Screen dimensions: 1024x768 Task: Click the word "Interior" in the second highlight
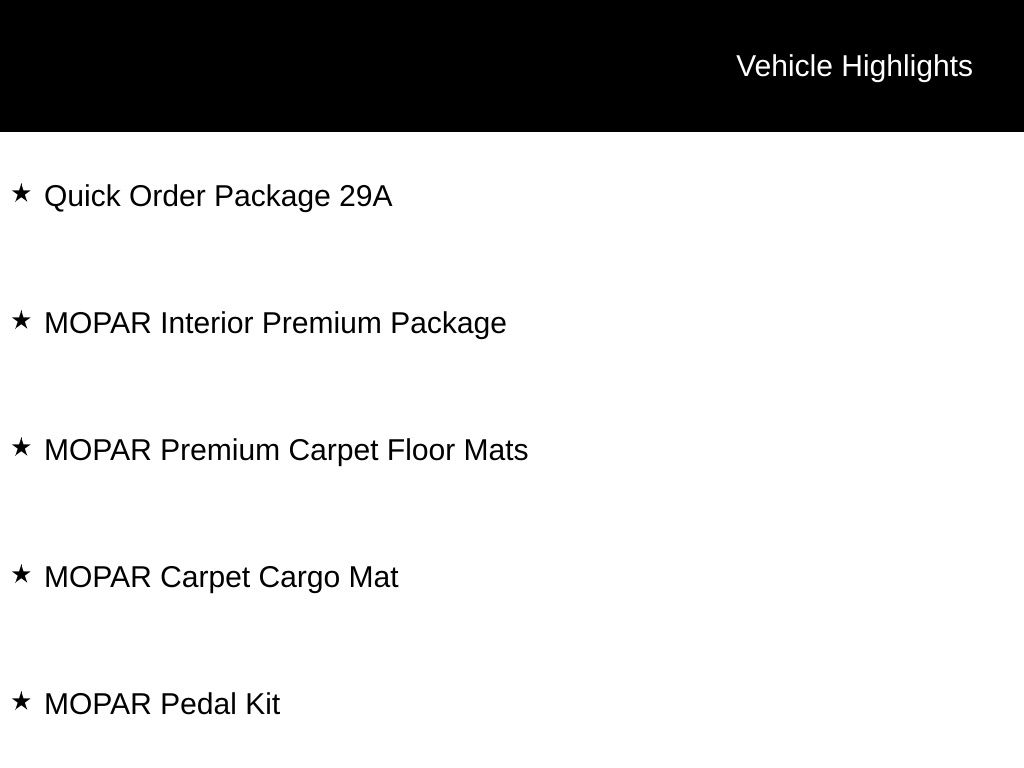206,323
